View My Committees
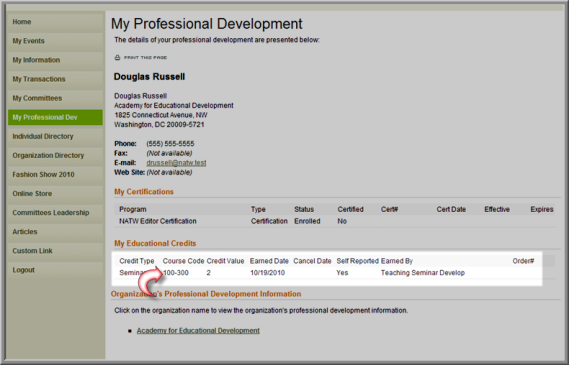The height and width of the screenshot is (365, 569). tap(55, 98)
